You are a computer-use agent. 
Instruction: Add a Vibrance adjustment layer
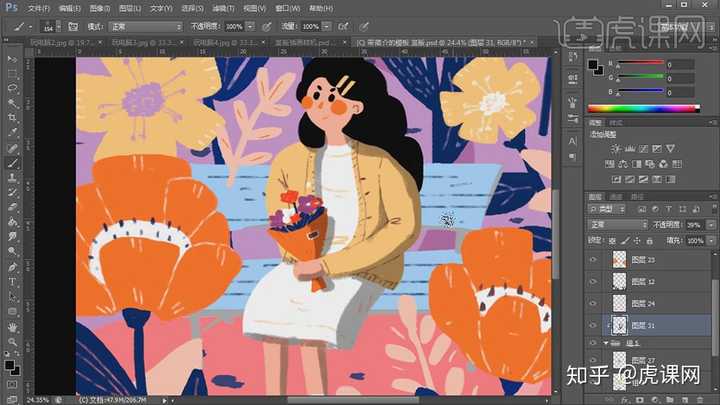(670, 148)
